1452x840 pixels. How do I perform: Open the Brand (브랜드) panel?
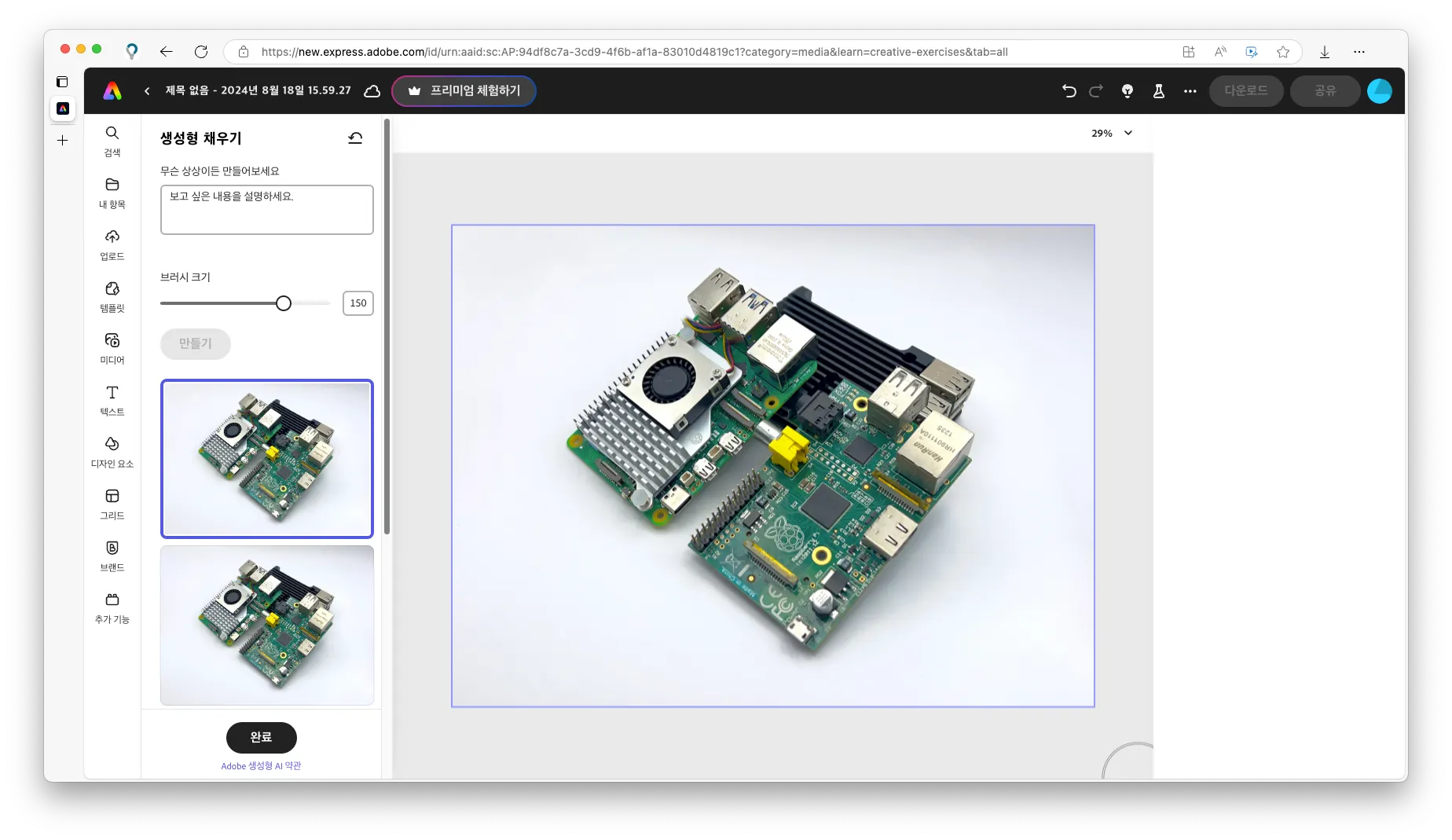112,556
